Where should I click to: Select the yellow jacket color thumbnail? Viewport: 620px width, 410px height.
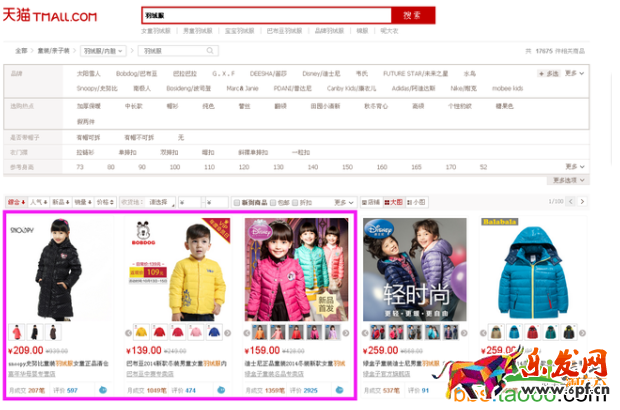[143, 332]
